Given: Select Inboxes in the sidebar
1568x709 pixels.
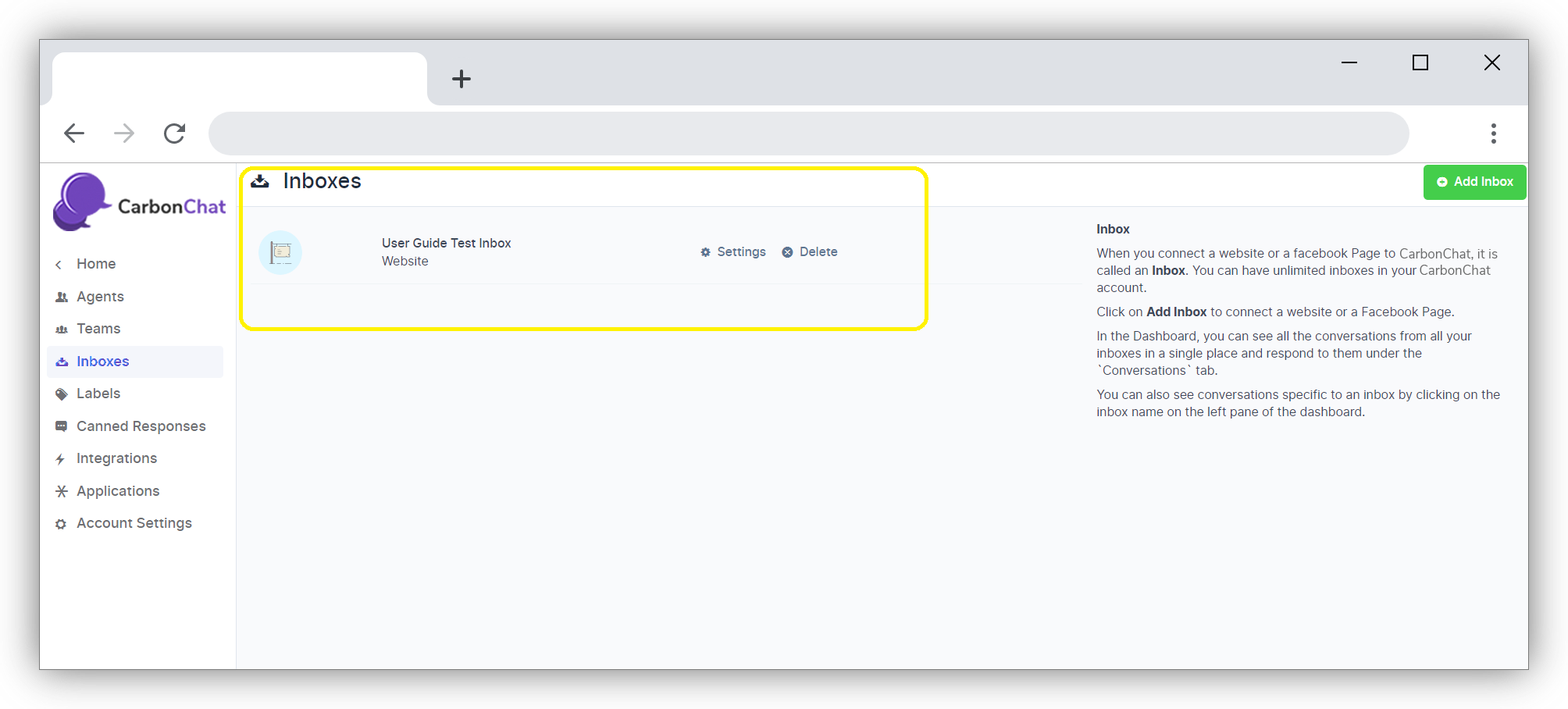Looking at the screenshot, I should coord(102,362).
